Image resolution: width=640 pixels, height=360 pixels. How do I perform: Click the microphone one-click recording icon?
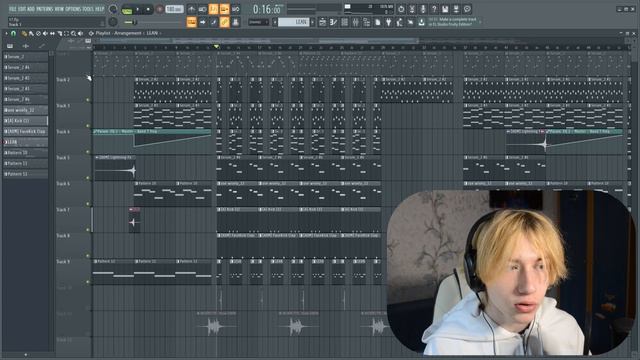423,9
